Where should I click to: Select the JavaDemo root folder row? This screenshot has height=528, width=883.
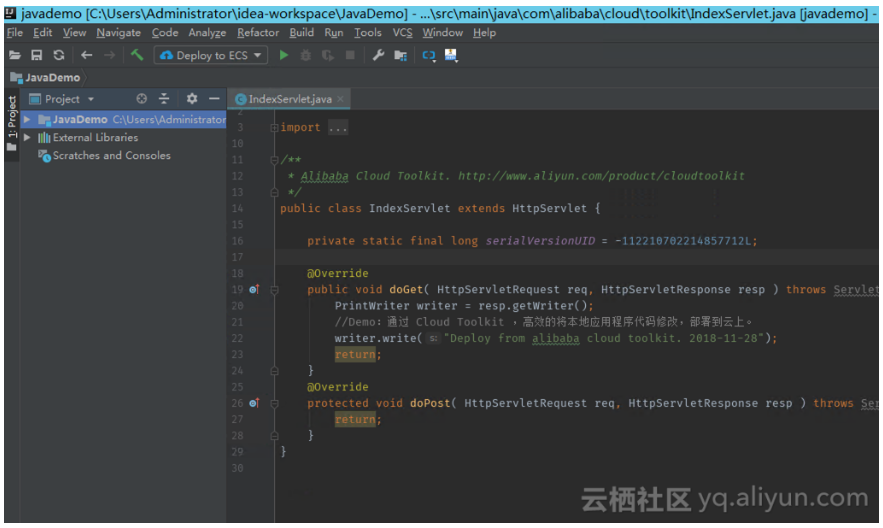(123, 119)
